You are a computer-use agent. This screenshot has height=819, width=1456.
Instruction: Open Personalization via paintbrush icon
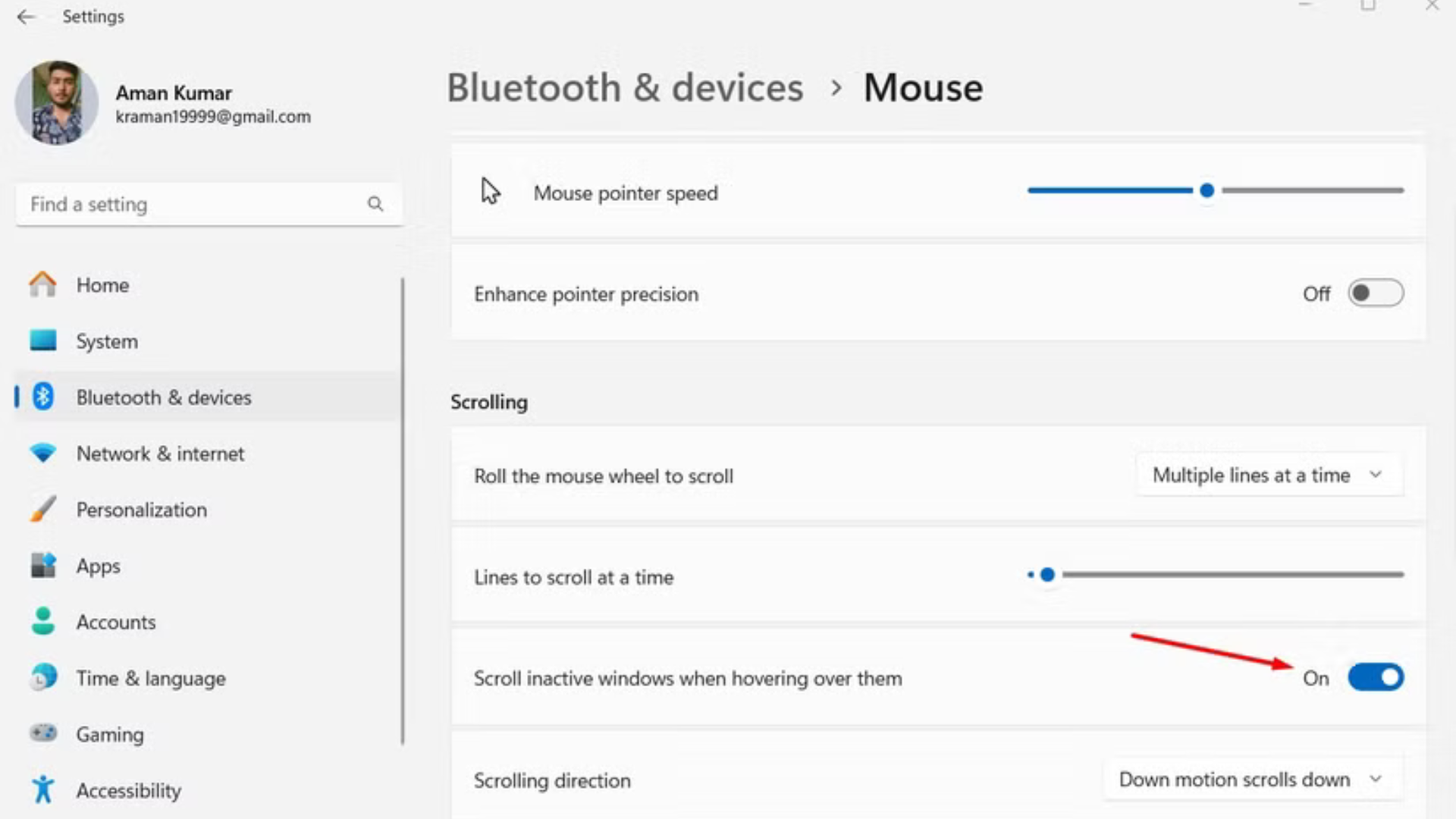pos(43,509)
